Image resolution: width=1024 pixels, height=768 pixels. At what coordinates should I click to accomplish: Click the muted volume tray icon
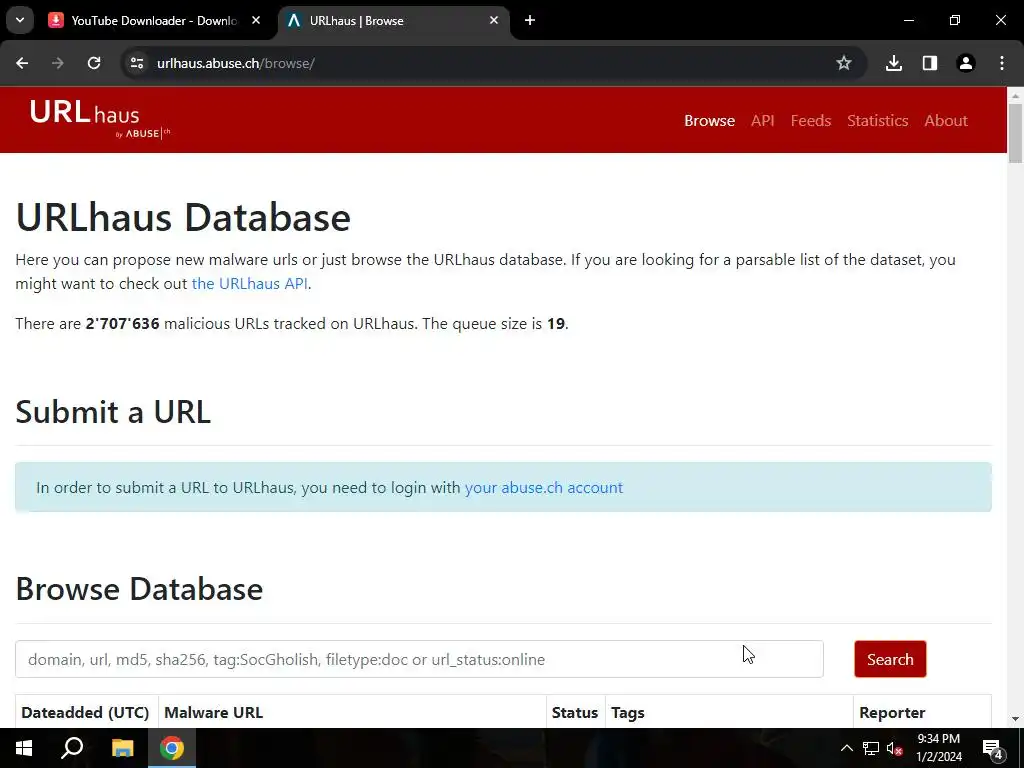coord(895,748)
